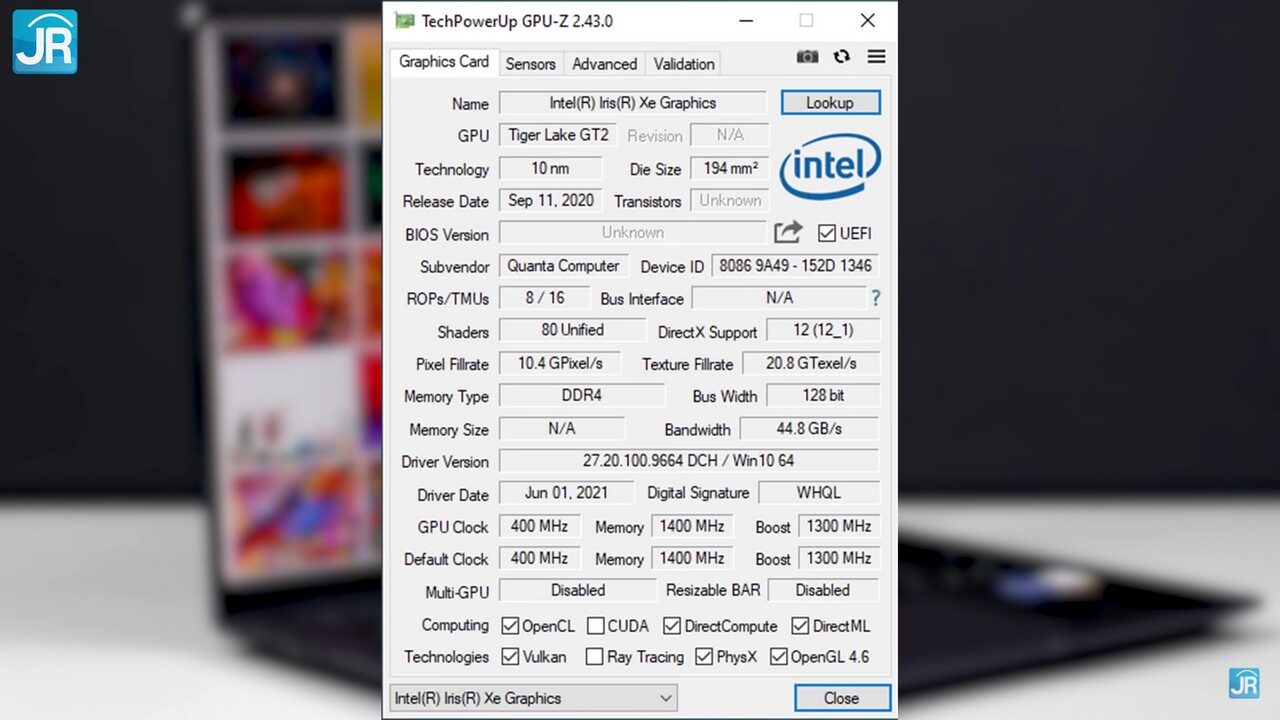
Task: Click the Intel logo image
Action: click(x=829, y=167)
